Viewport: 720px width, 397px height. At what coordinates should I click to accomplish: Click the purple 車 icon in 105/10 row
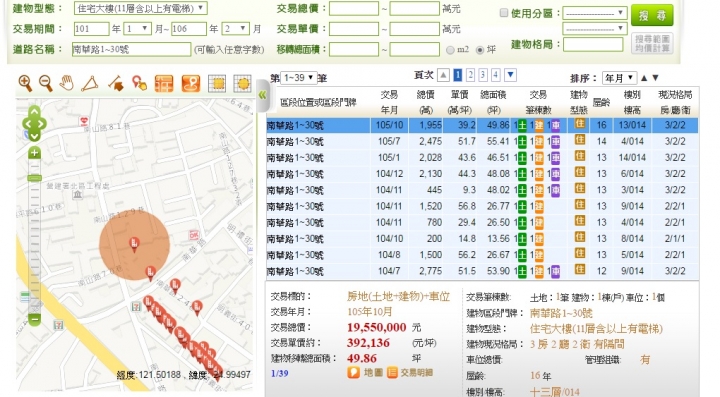[x=556, y=125]
